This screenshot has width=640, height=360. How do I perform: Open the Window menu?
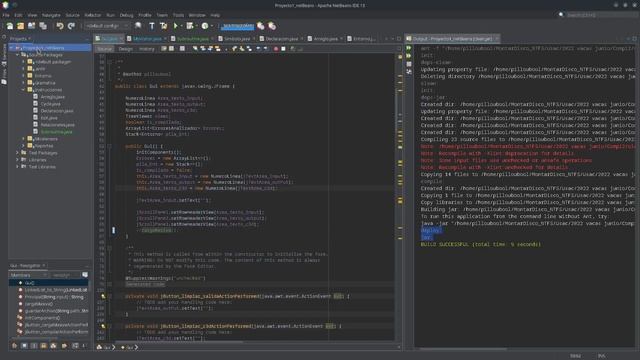click(x=197, y=15)
